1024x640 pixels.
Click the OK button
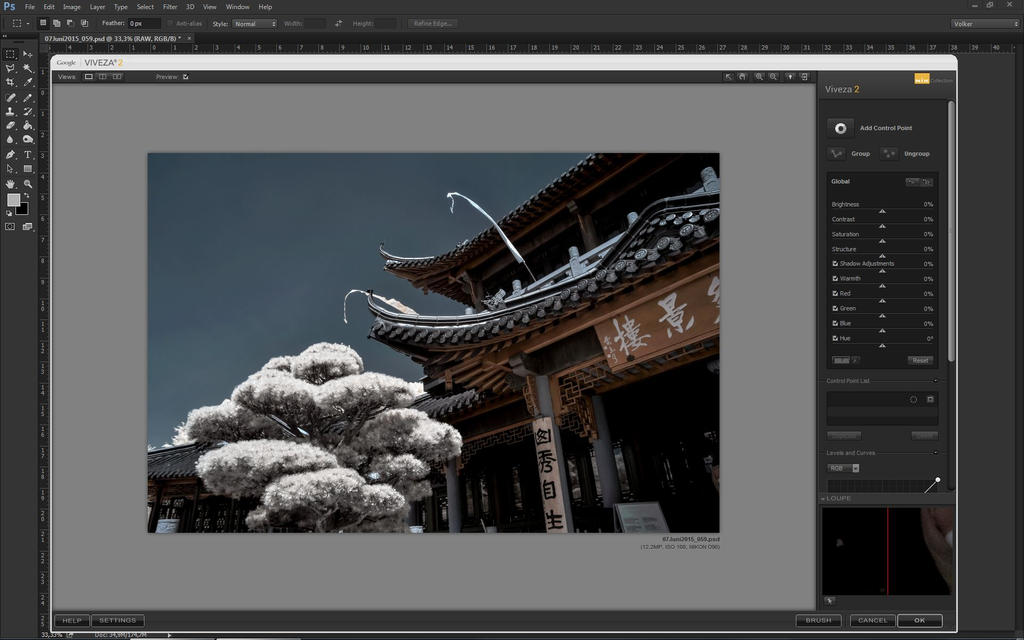coord(920,620)
